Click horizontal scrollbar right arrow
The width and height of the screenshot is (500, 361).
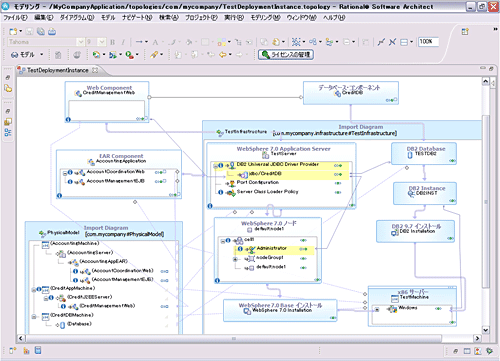click(x=477, y=338)
